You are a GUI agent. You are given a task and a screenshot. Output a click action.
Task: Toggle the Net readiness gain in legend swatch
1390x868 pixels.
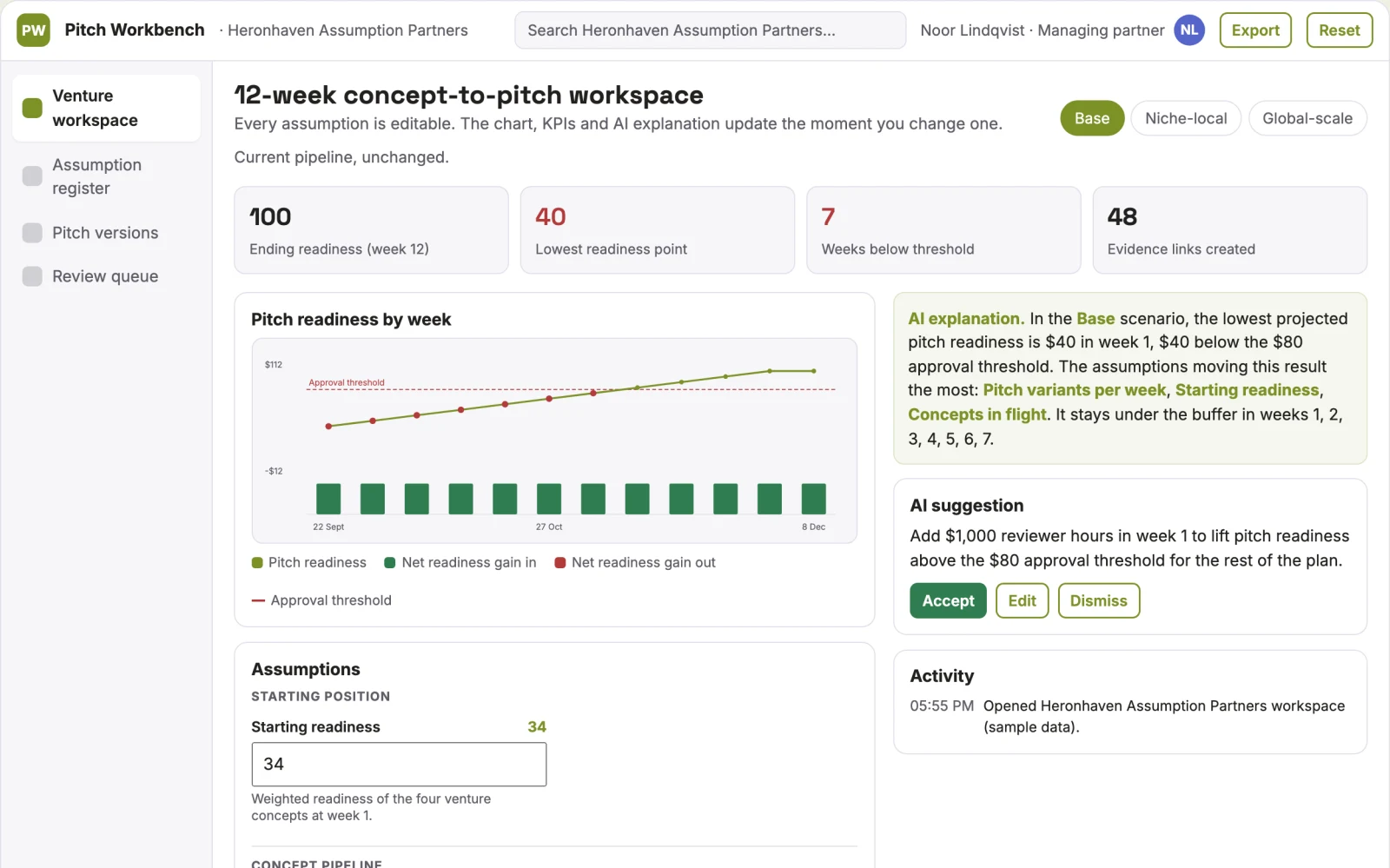click(390, 563)
